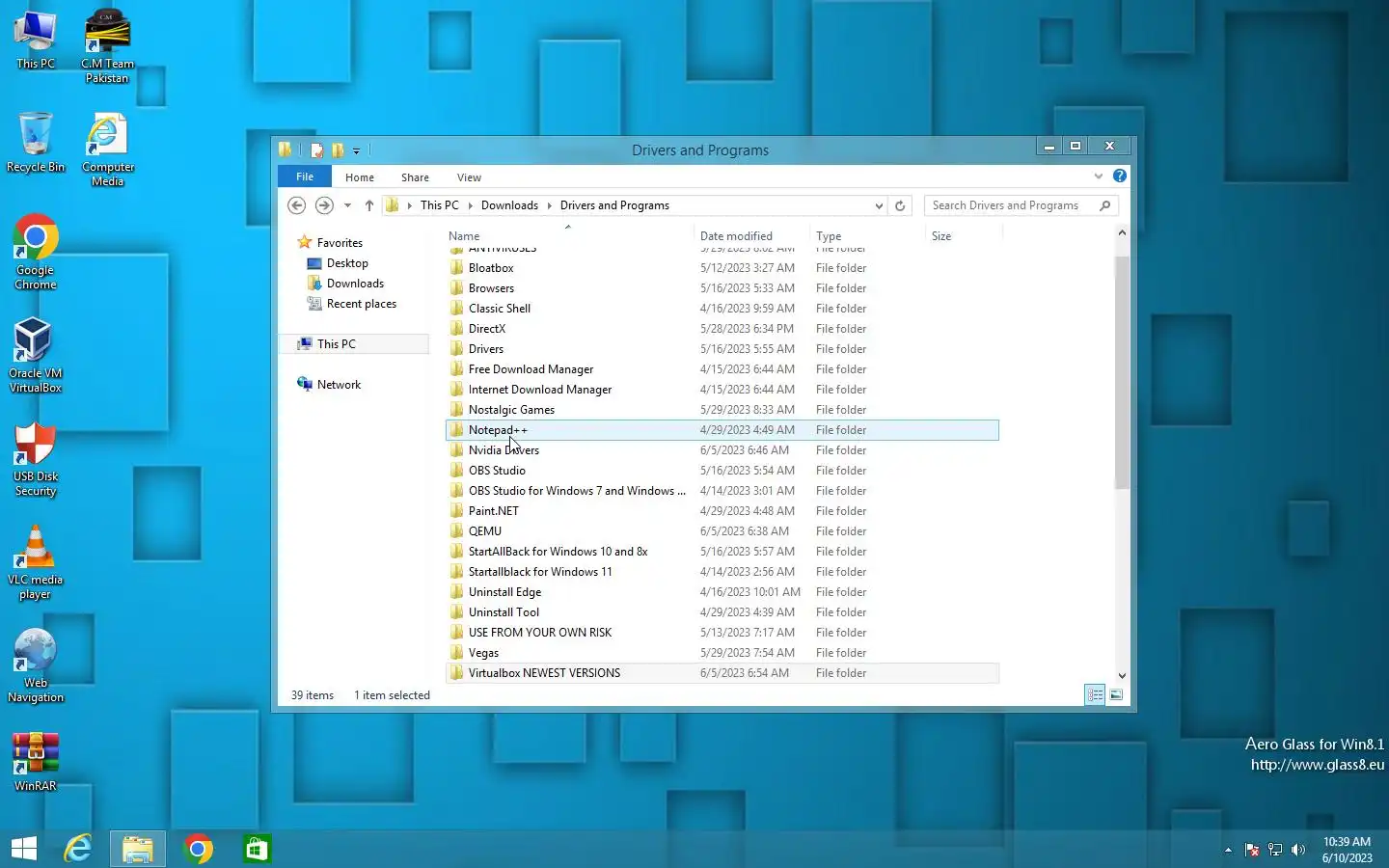Switch to Details view using the status bar icon
This screenshot has height=868, width=1389.
pos(1095,694)
